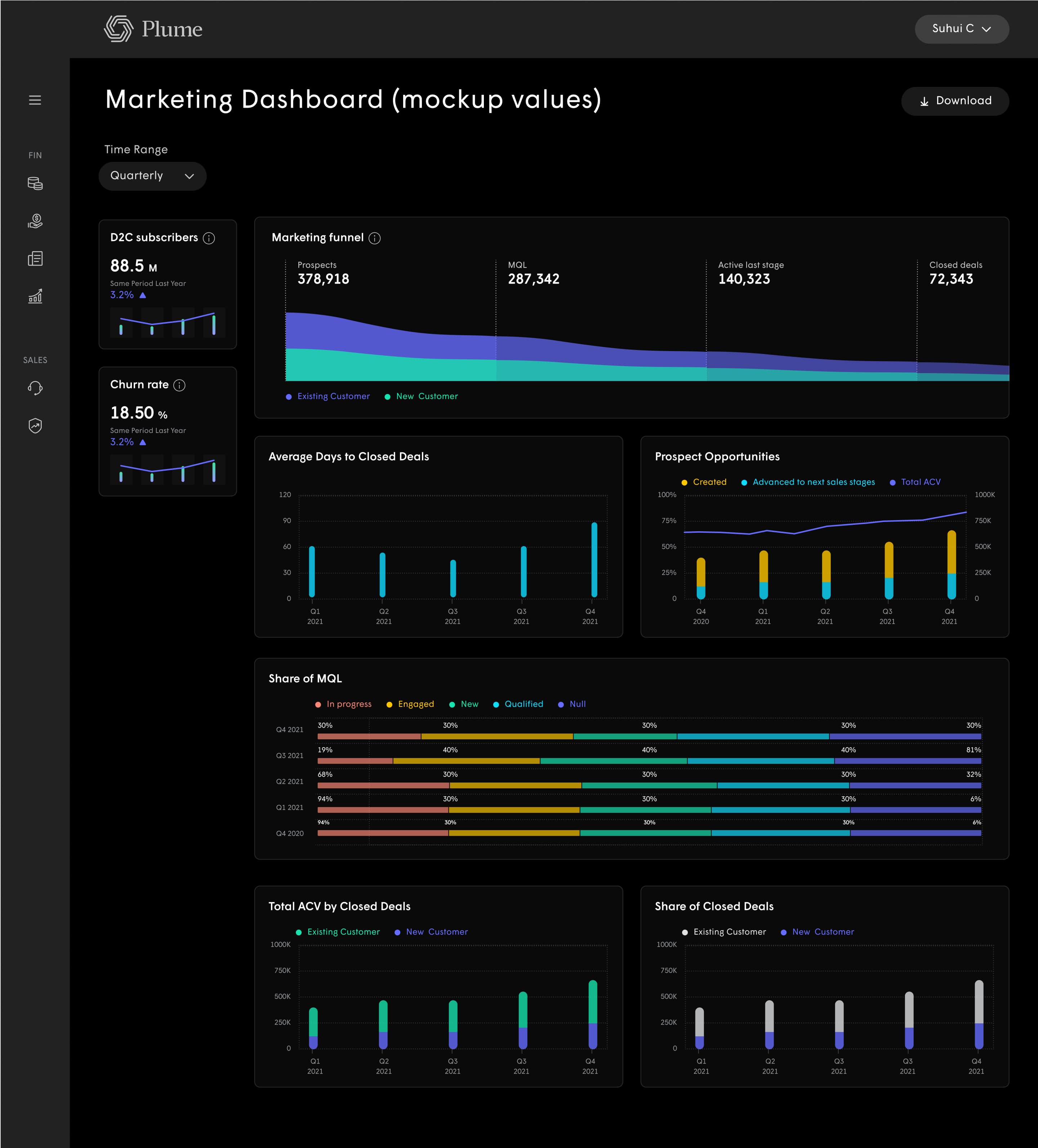Click the Q4 2020 bar in Prospect Opportunities
The image size is (1038, 1148).
[701, 579]
